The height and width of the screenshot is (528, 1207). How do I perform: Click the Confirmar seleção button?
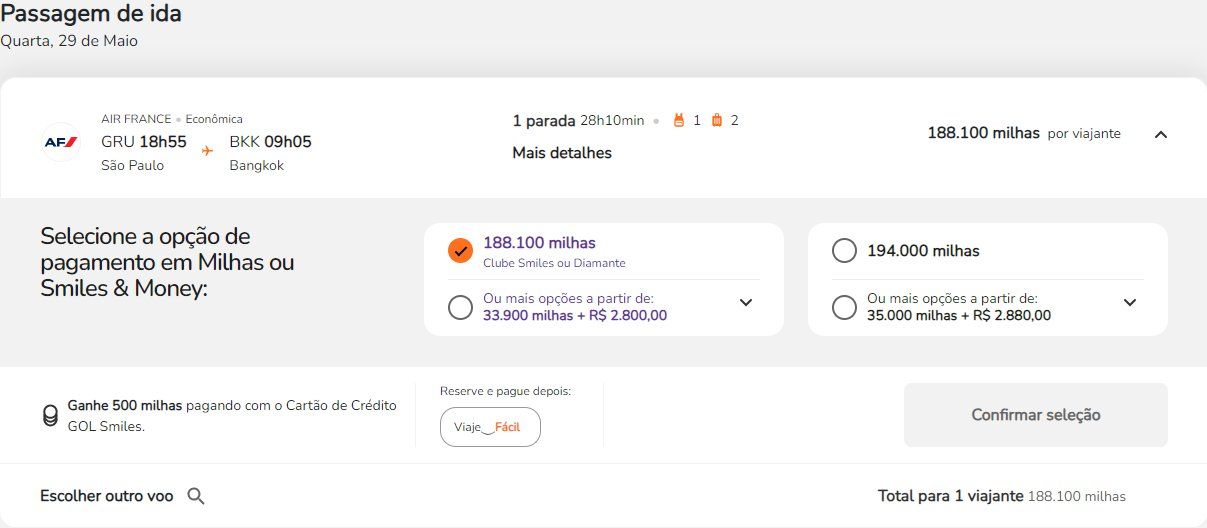pos(1036,415)
